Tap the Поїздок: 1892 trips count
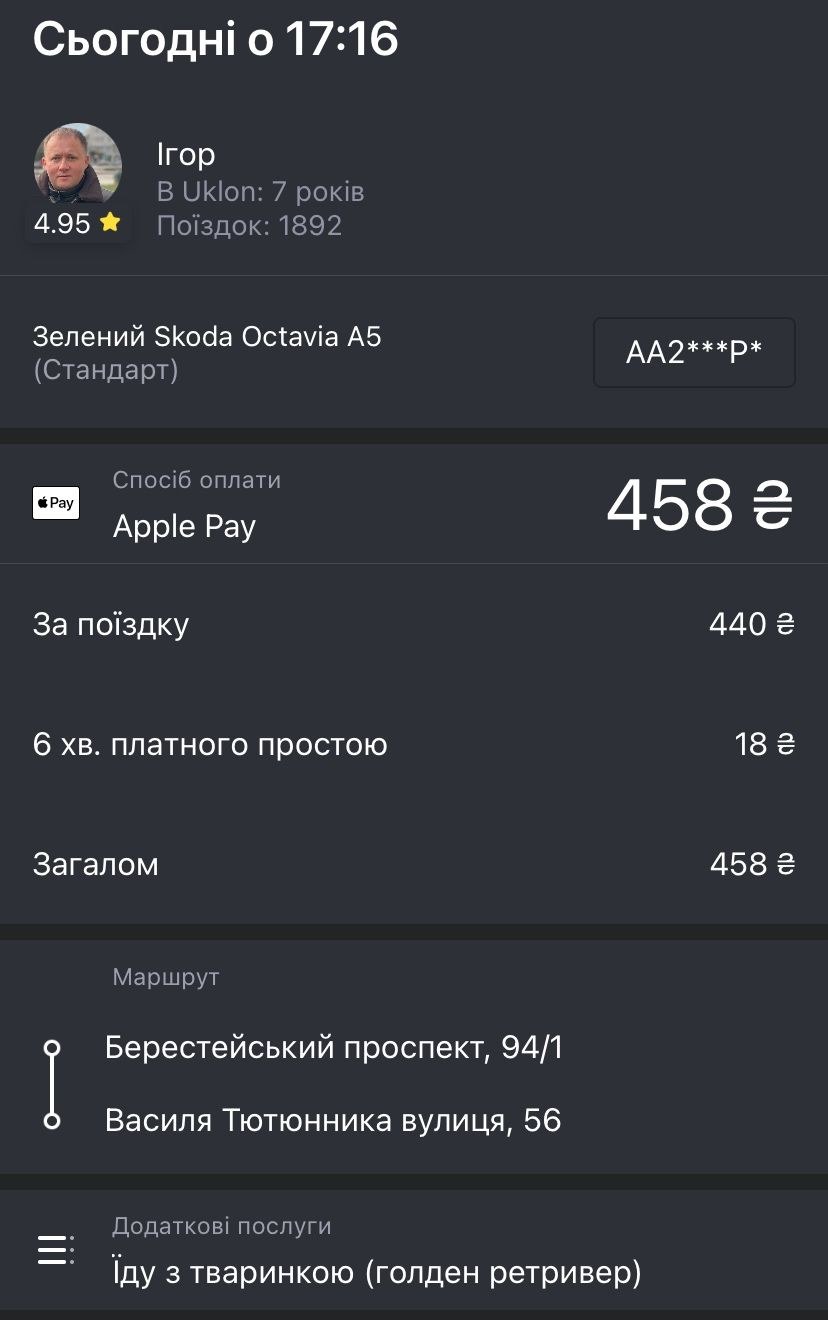Screen dimensions: 828x1320 (249, 225)
